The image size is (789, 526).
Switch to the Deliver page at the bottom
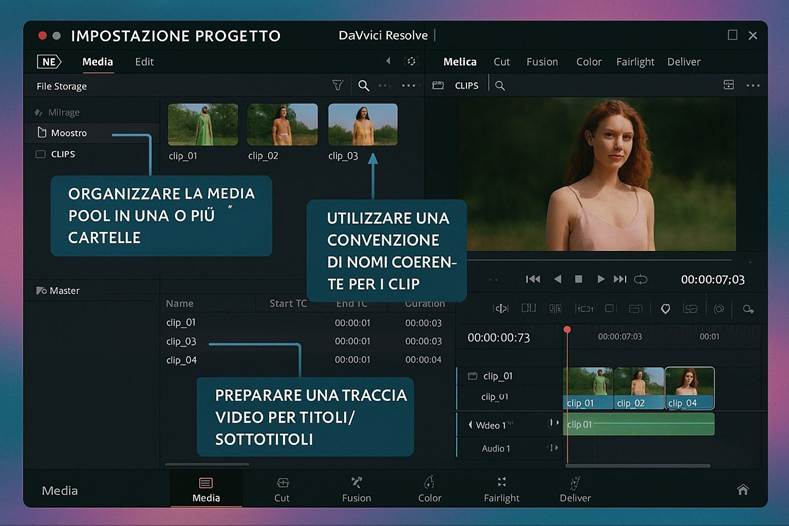[x=575, y=490]
